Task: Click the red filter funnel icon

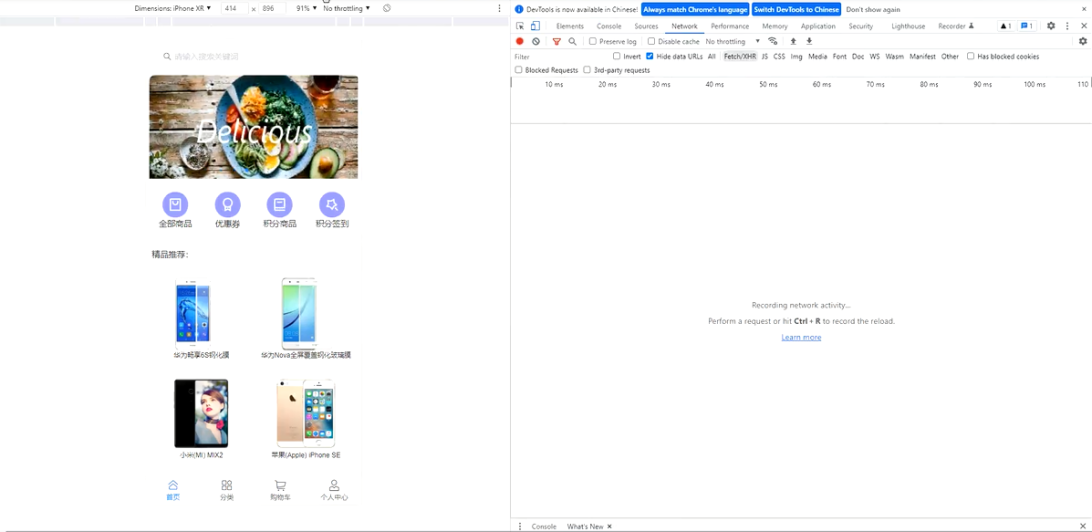Action: tap(556, 41)
